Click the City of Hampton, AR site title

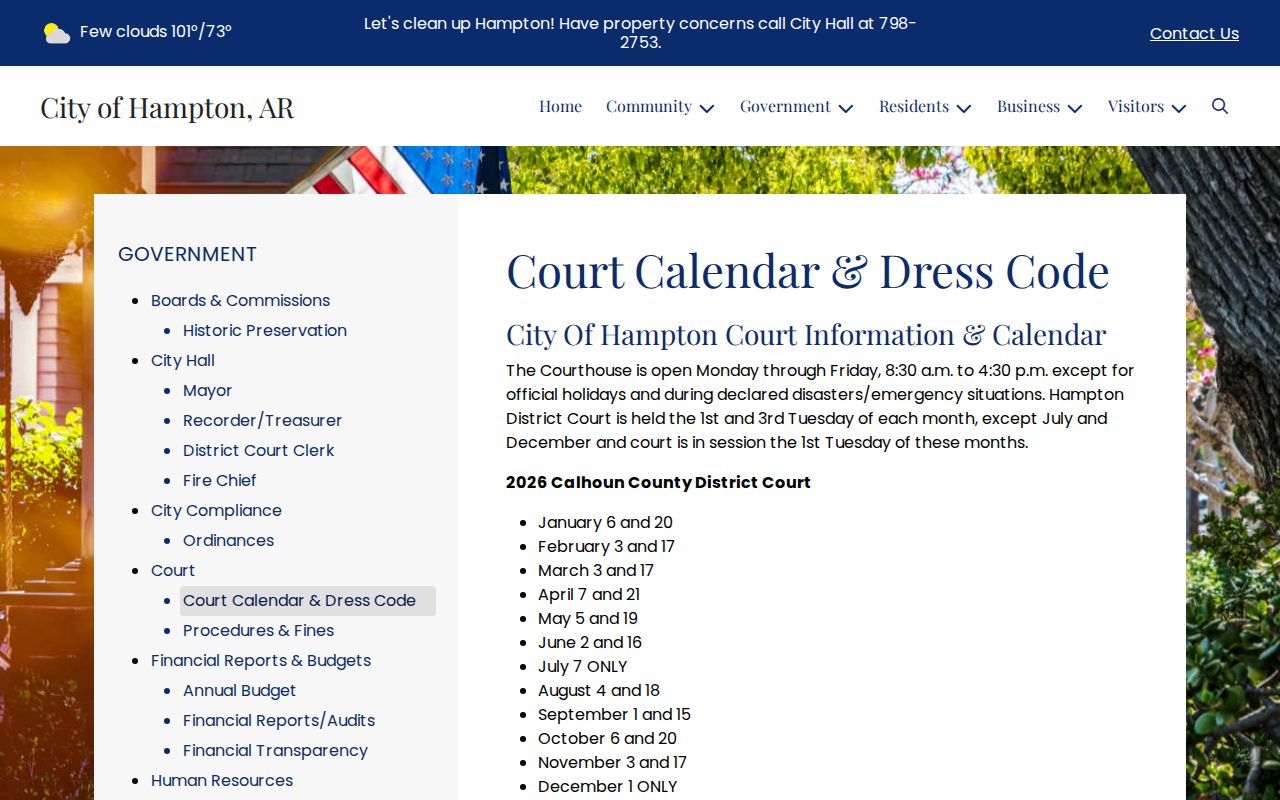point(167,107)
